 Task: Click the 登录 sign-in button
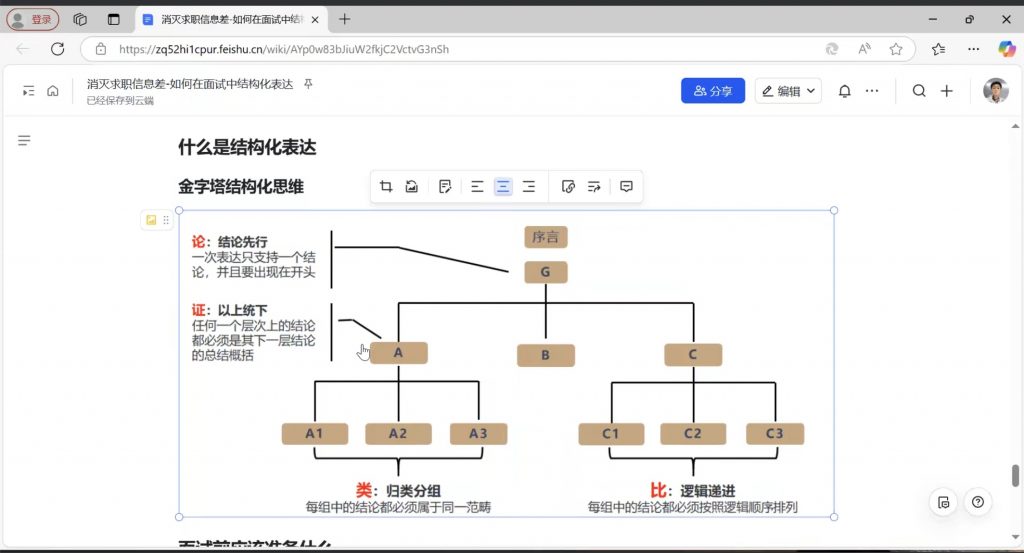[x=33, y=19]
